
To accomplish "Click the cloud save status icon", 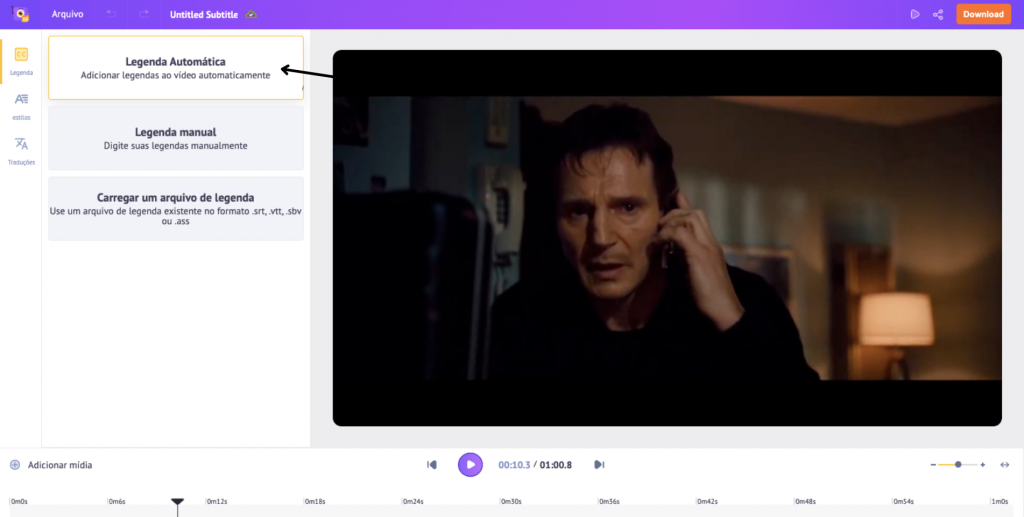I will (x=252, y=14).
